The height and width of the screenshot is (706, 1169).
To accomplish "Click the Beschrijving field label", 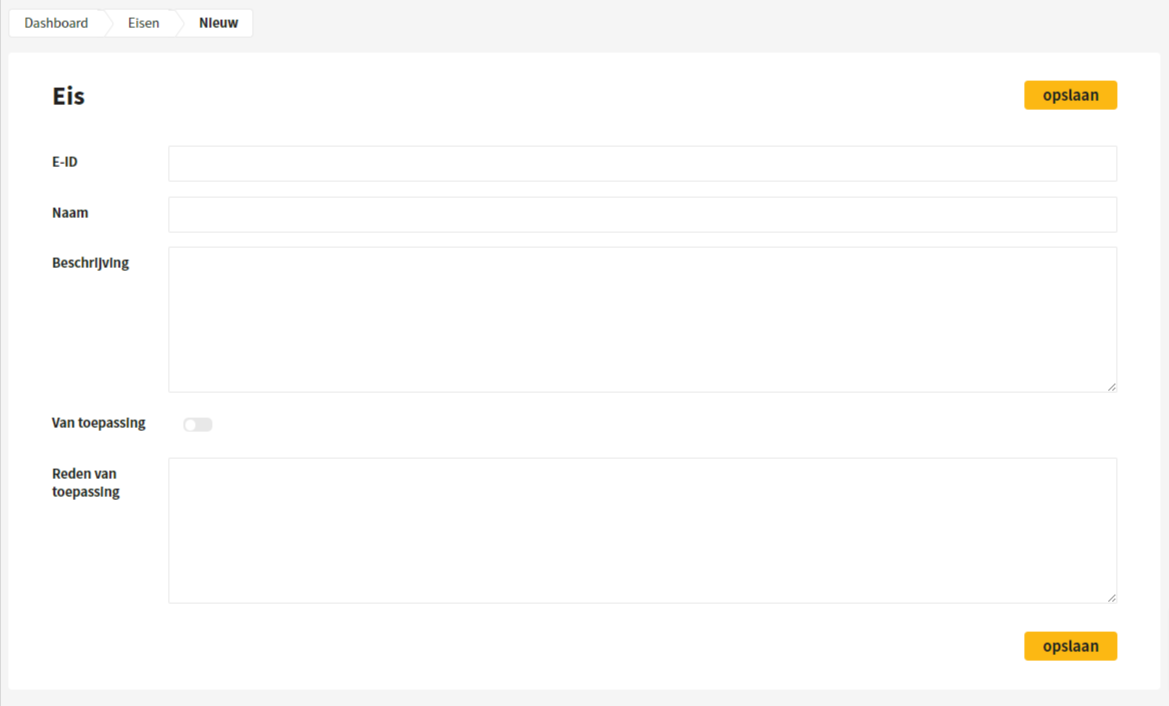I will tap(90, 263).
